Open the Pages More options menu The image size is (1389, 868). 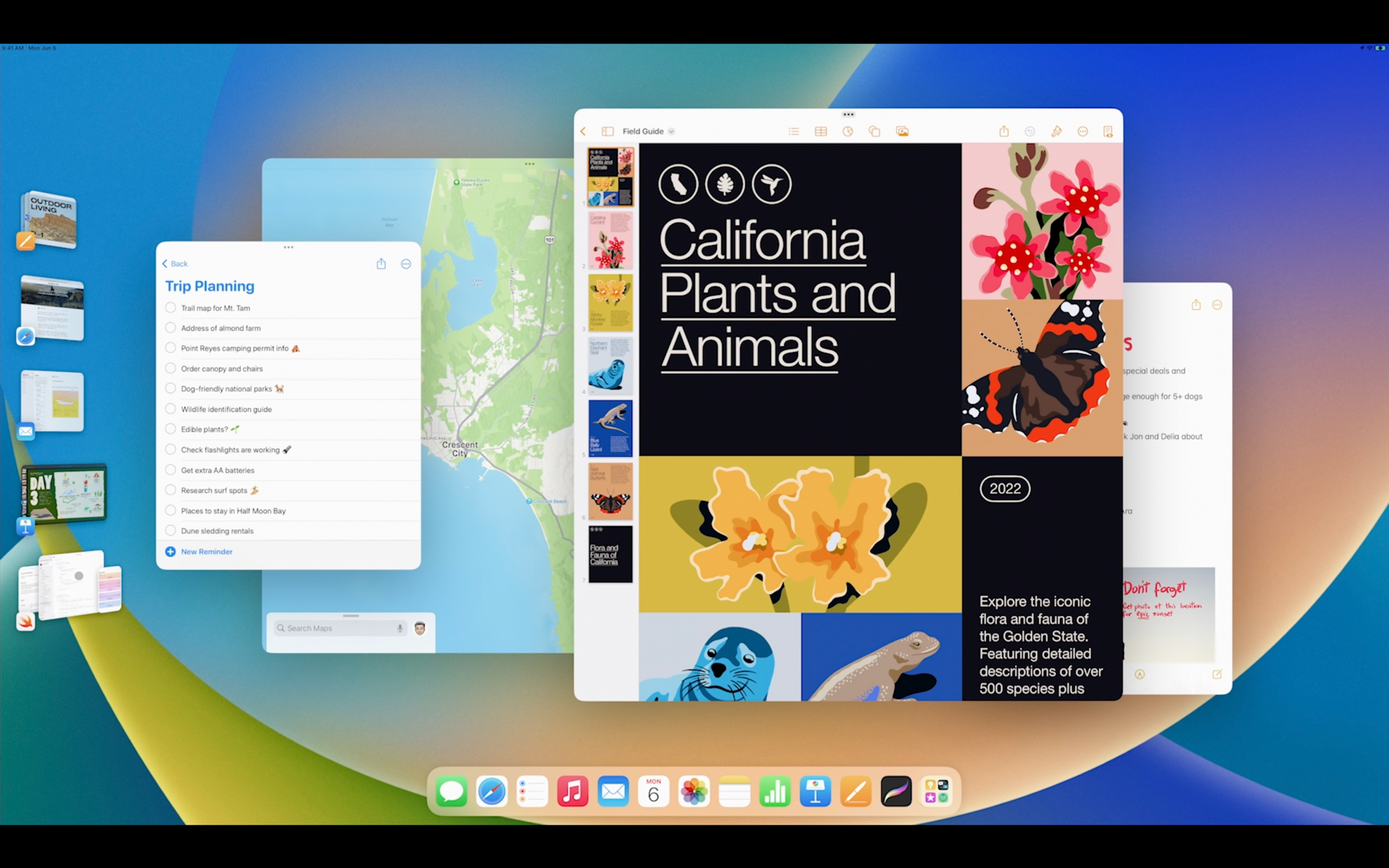point(1082,132)
